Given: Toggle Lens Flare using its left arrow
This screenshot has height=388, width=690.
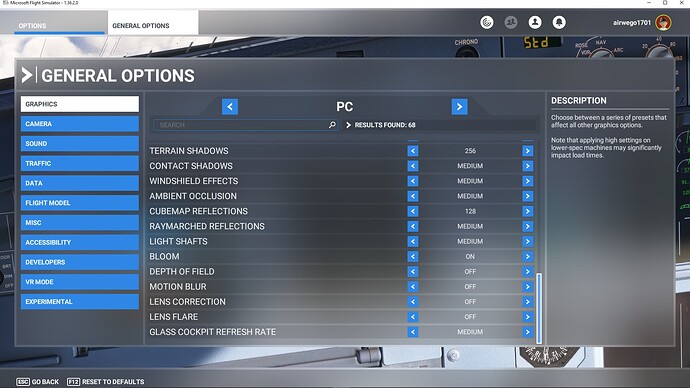Looking at the screenshot, I should point(413,317).
